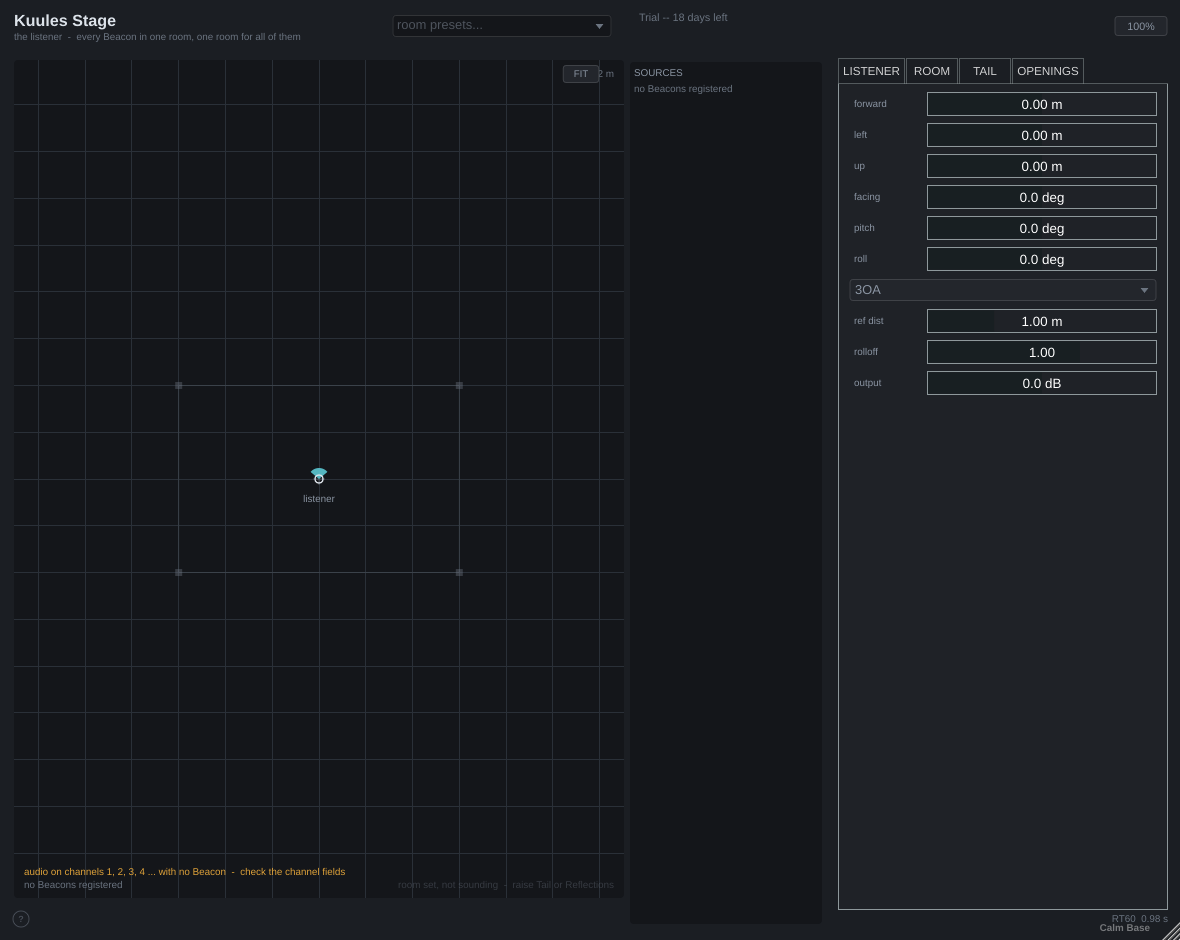
Task: Open the 100% zoom scale selector
Action: [1141, 26]
